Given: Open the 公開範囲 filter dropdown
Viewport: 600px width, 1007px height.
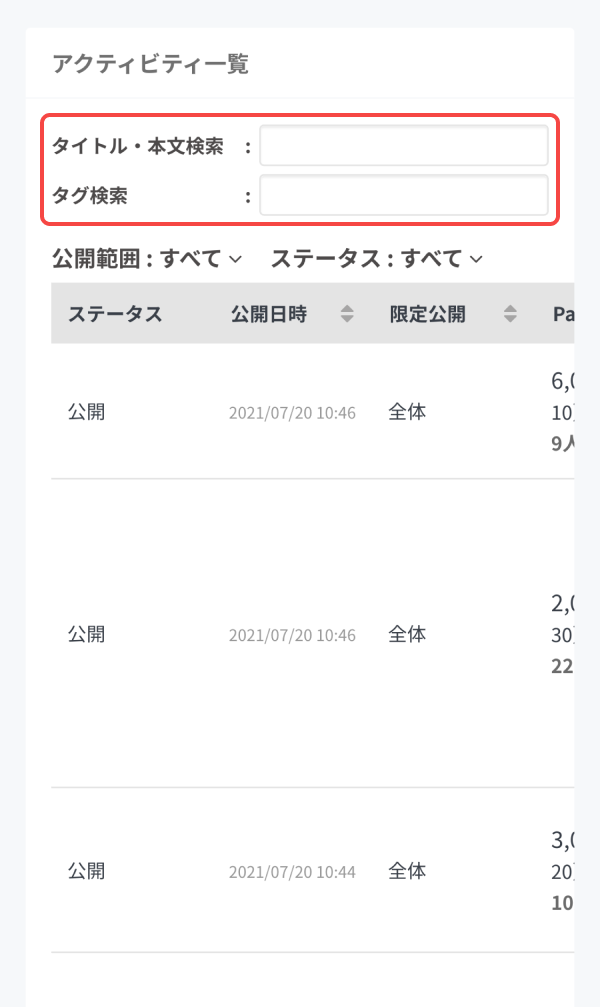Looking at the screenshot, I should coord(147,259).
